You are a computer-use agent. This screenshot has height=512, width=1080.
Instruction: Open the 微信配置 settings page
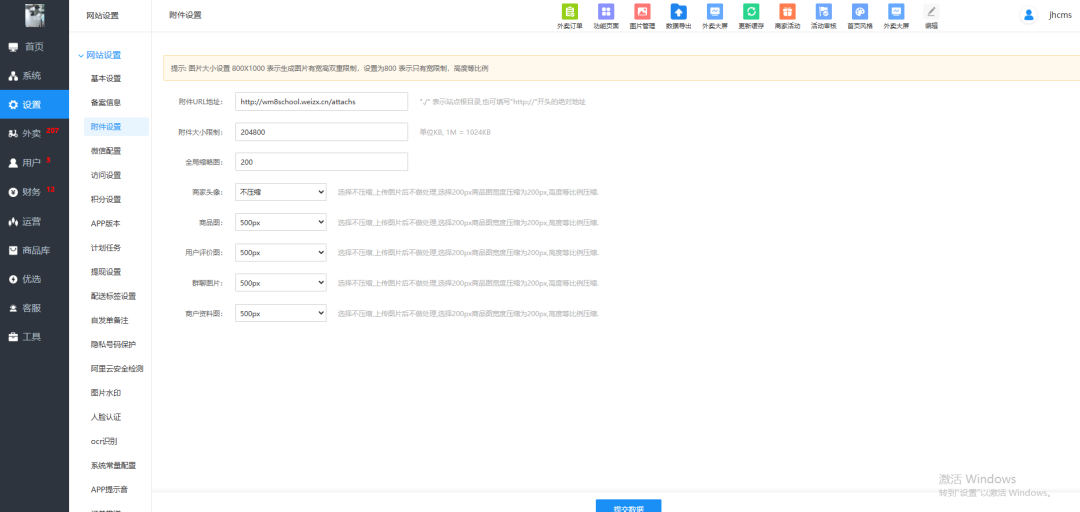coord(106,151)
